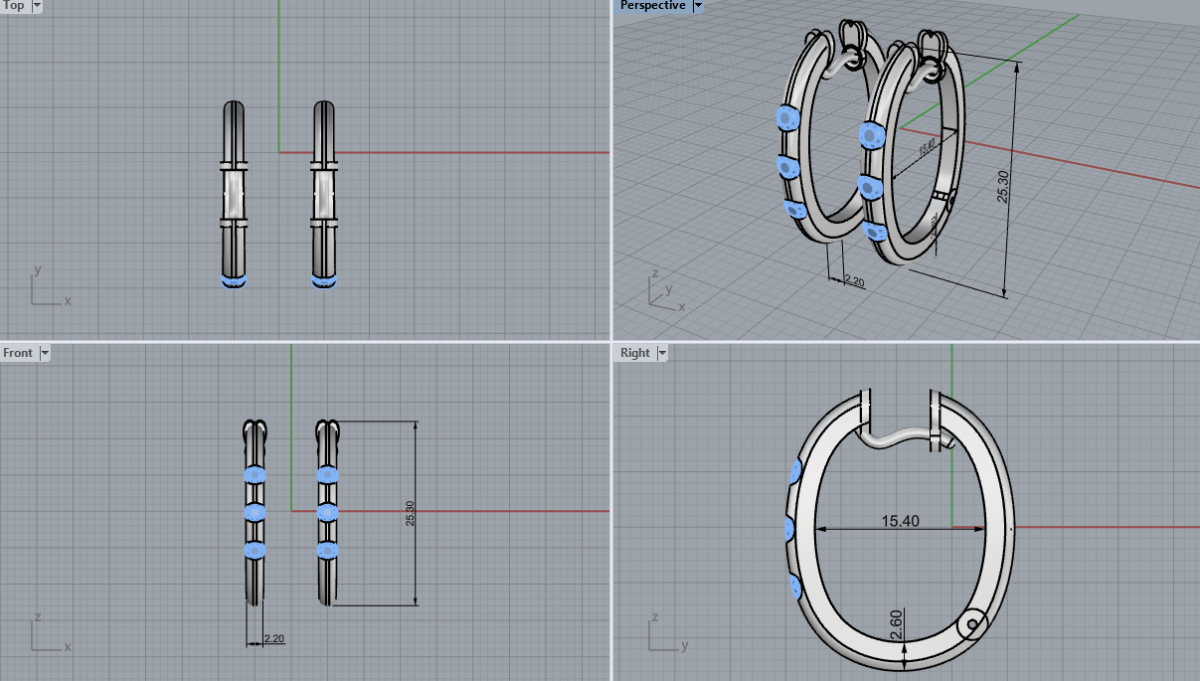
Task: Select middle blue gem on left earring, Front view
Action: (254, 513)
